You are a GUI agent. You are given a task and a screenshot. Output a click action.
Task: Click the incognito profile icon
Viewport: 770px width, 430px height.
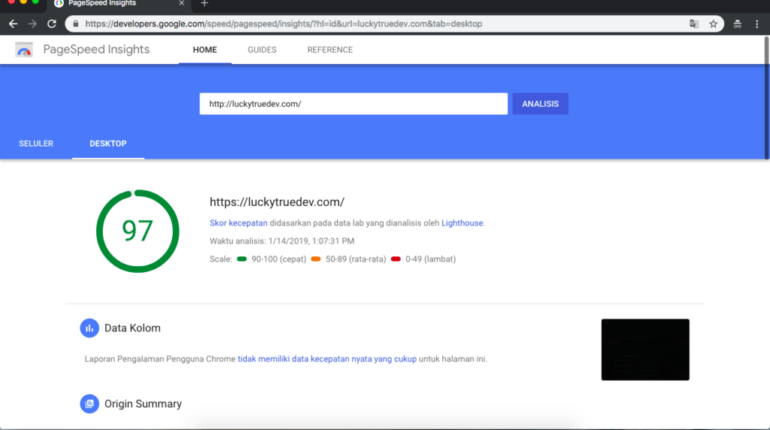(x=738, y=23)
